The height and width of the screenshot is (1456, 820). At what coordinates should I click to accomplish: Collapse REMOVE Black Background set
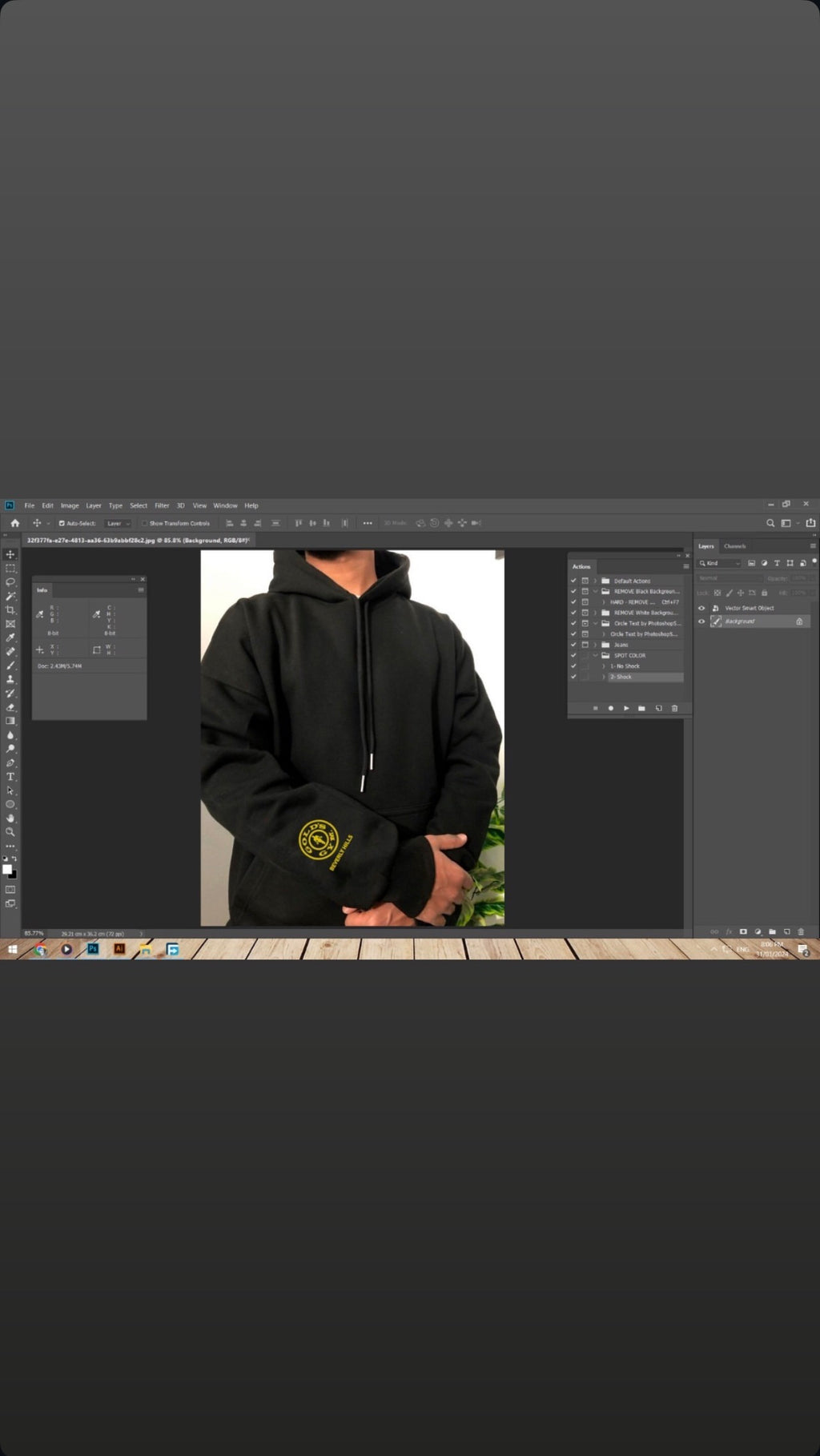595,591
